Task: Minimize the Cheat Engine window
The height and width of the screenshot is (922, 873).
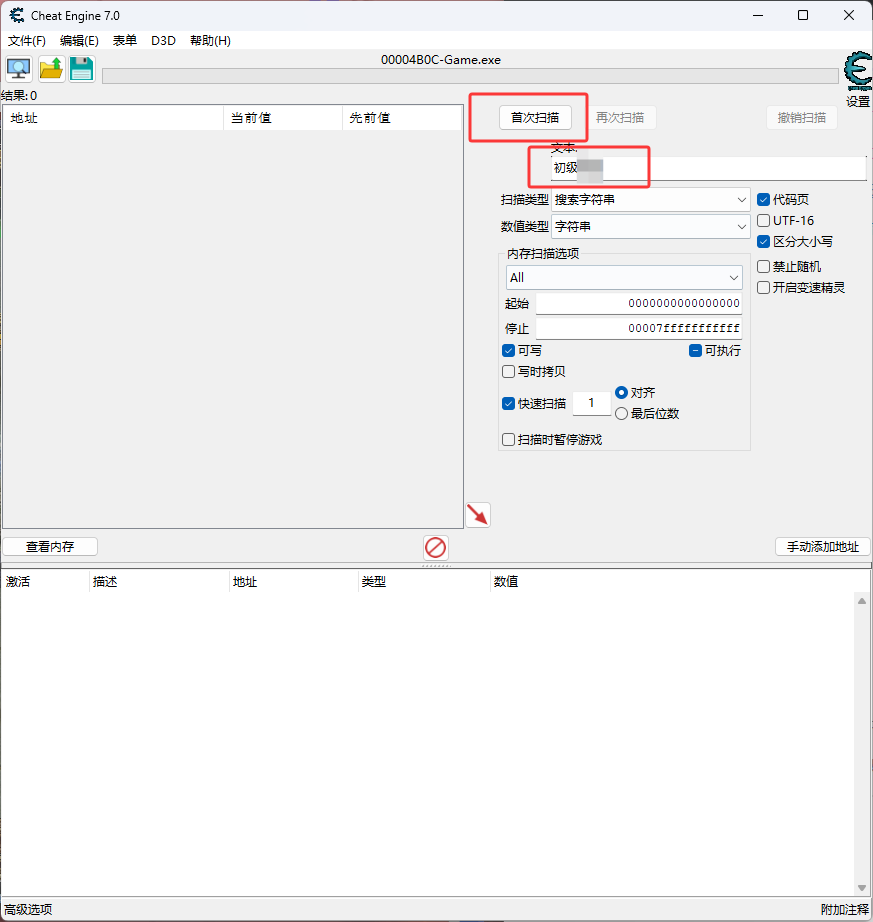Action: pyautogui.click(x=758, y=15)
